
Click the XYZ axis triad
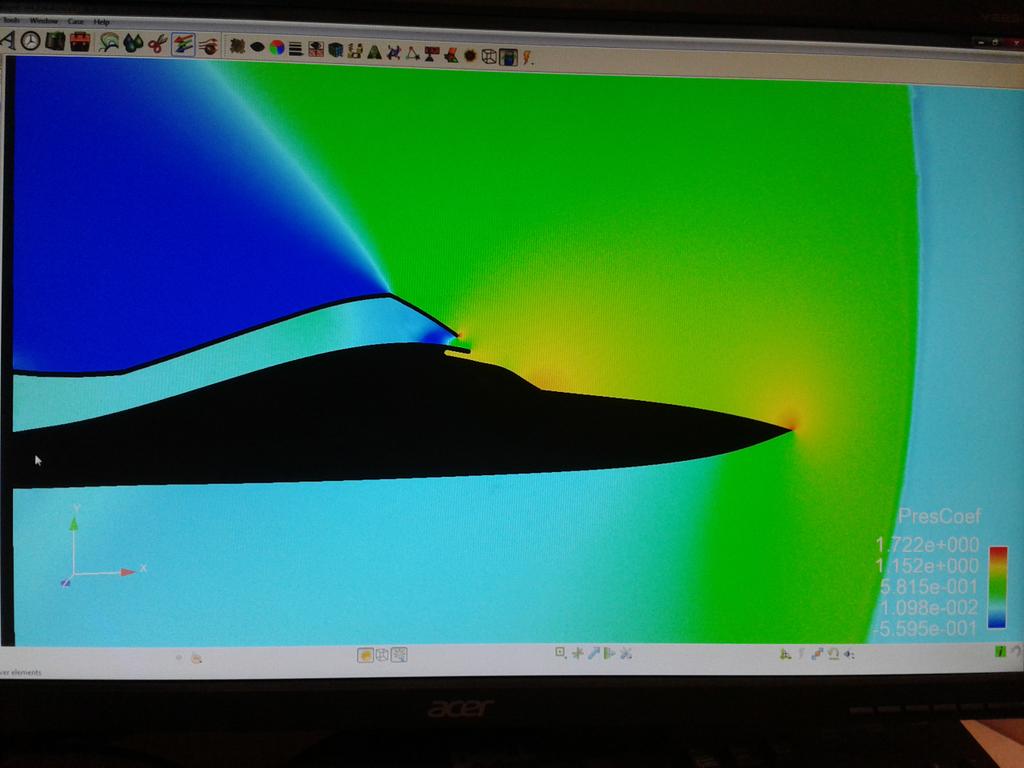104,546
